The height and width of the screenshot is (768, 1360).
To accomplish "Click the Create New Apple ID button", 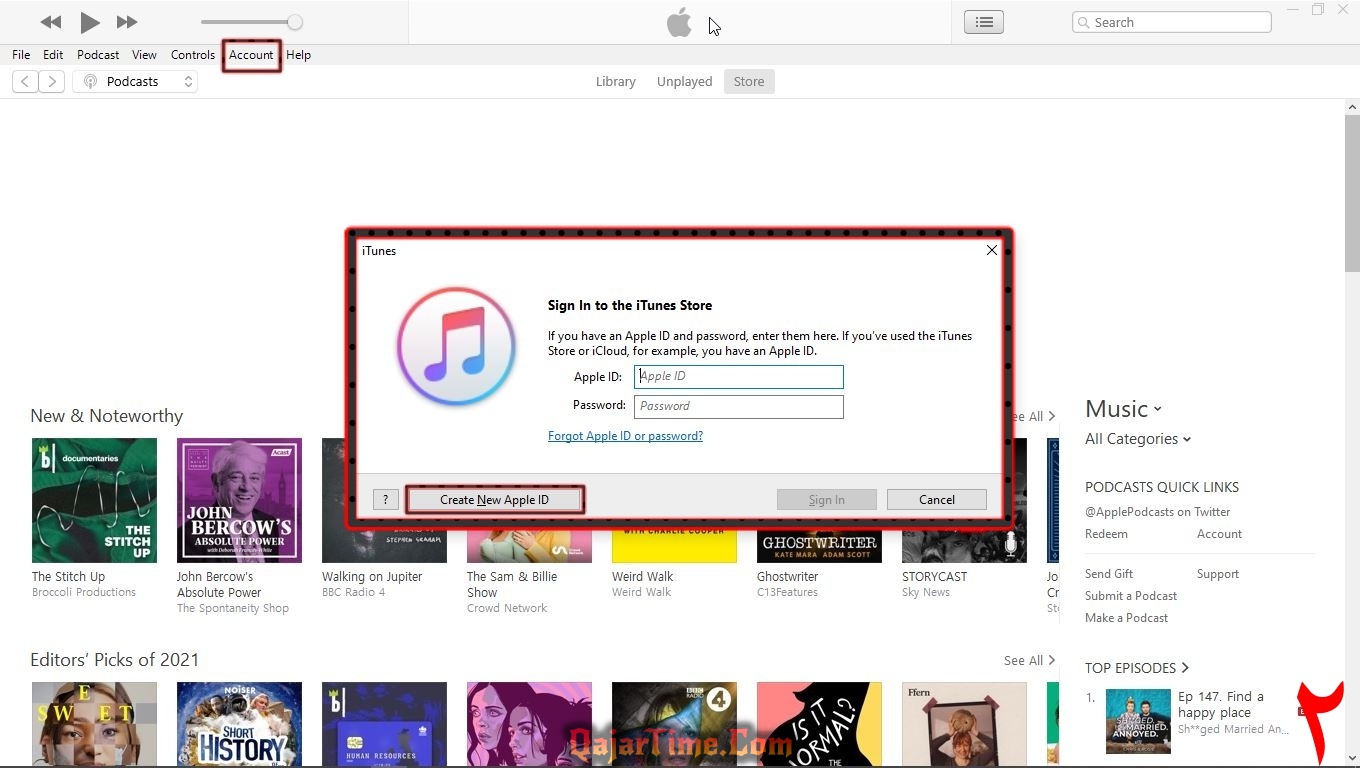I will pos(494,500).
